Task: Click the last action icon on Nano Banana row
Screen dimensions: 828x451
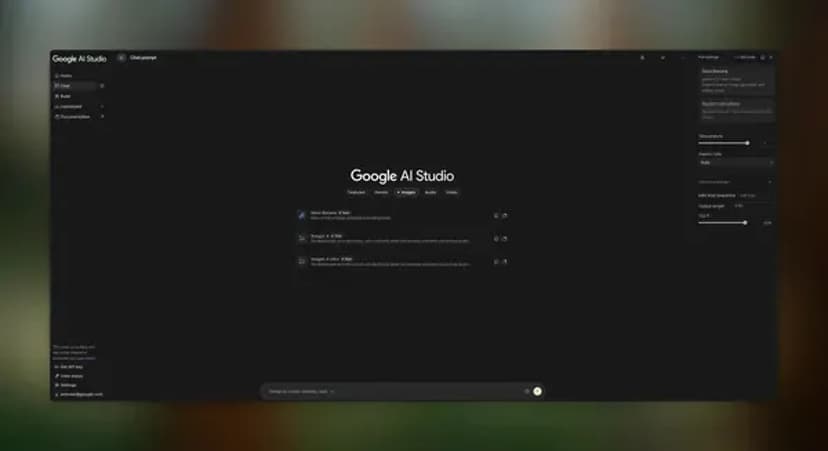Action: pos(505,215)
